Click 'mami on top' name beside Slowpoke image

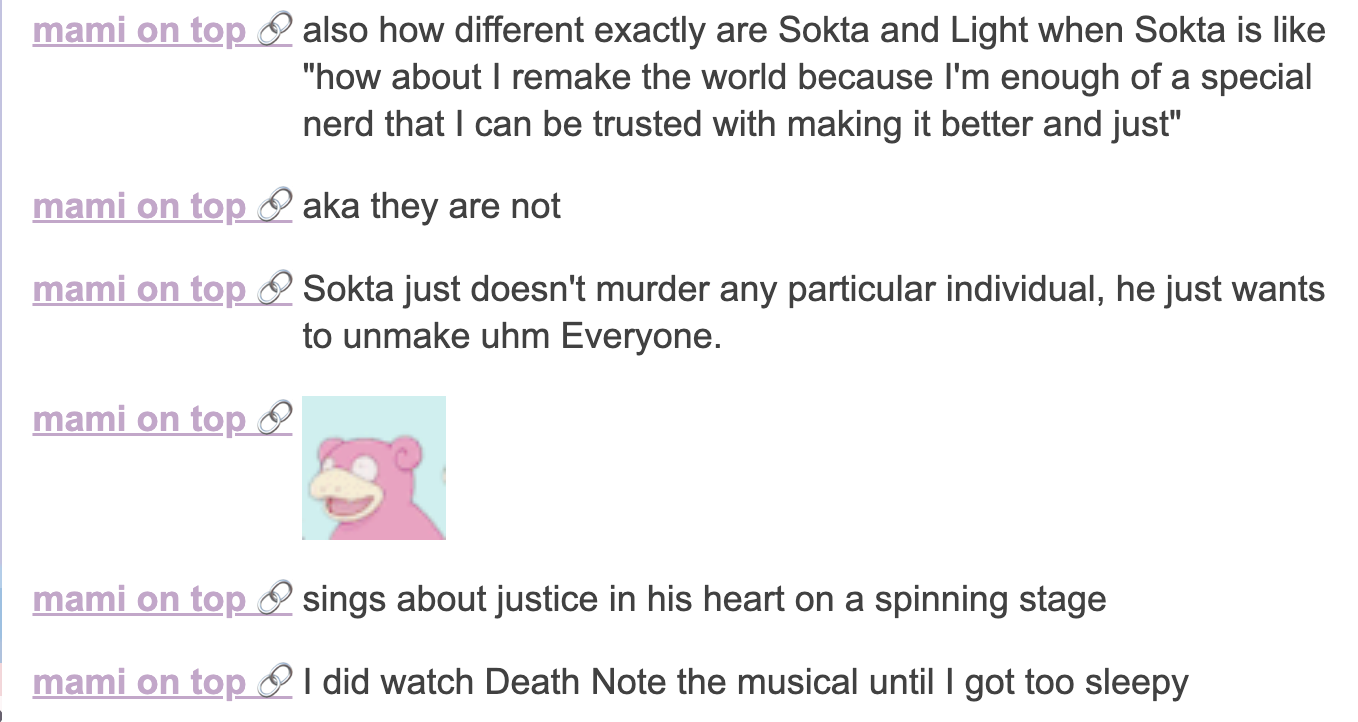(139, 419)
